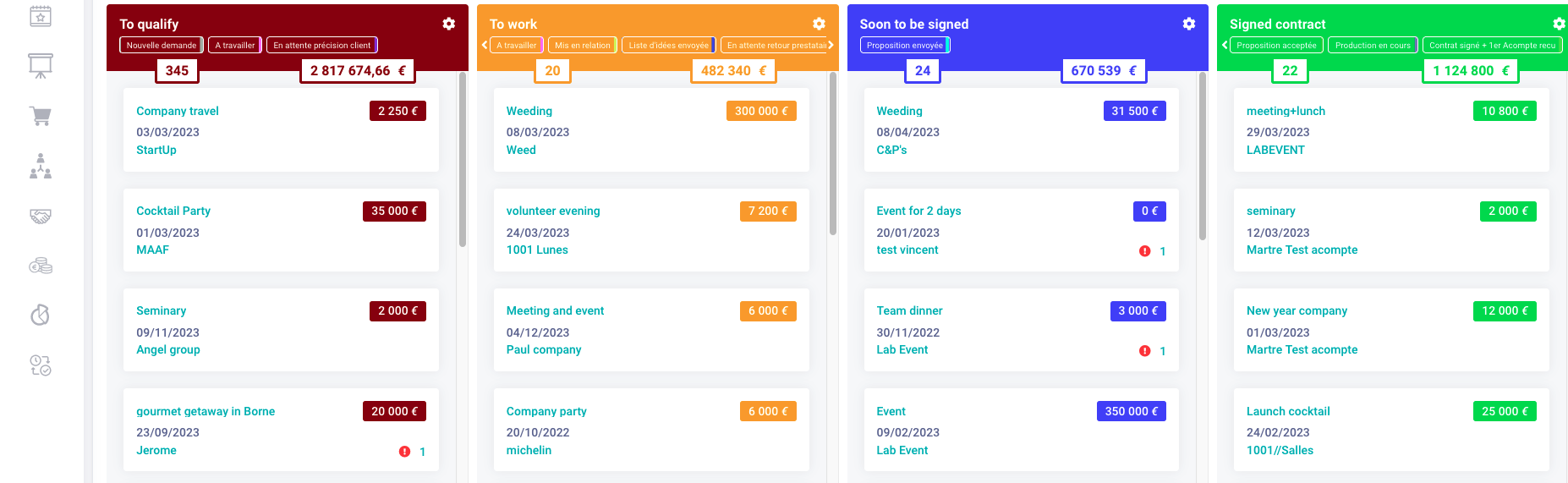
Task: Open the Cocktail Party opportunity
Action: 173,211
